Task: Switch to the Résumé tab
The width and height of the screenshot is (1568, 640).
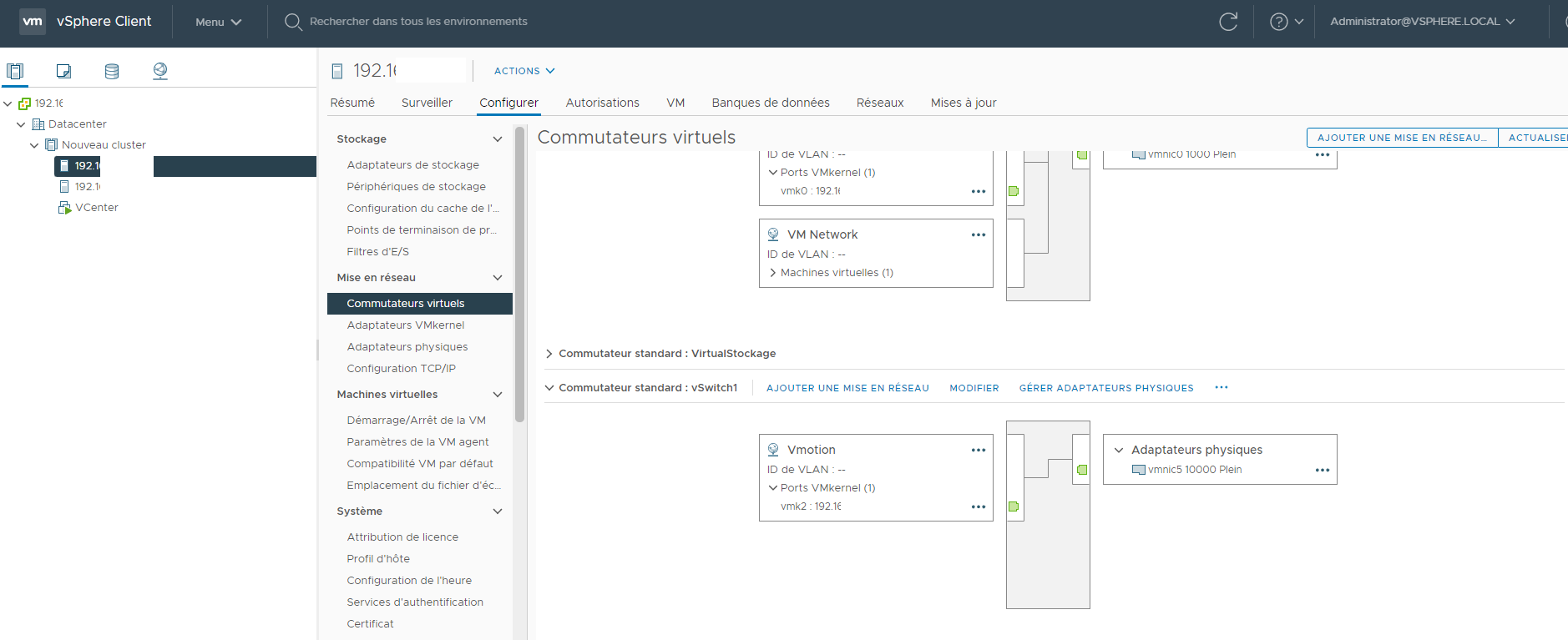Action: tap(352, 103)
